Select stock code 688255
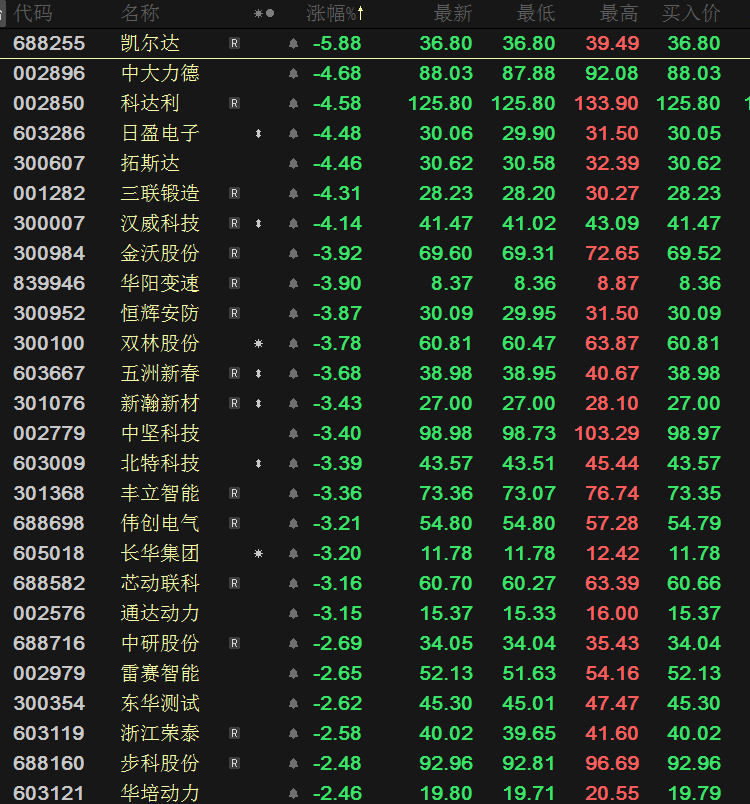The width and height of the screenshot is (750, 804). [49, 44]
